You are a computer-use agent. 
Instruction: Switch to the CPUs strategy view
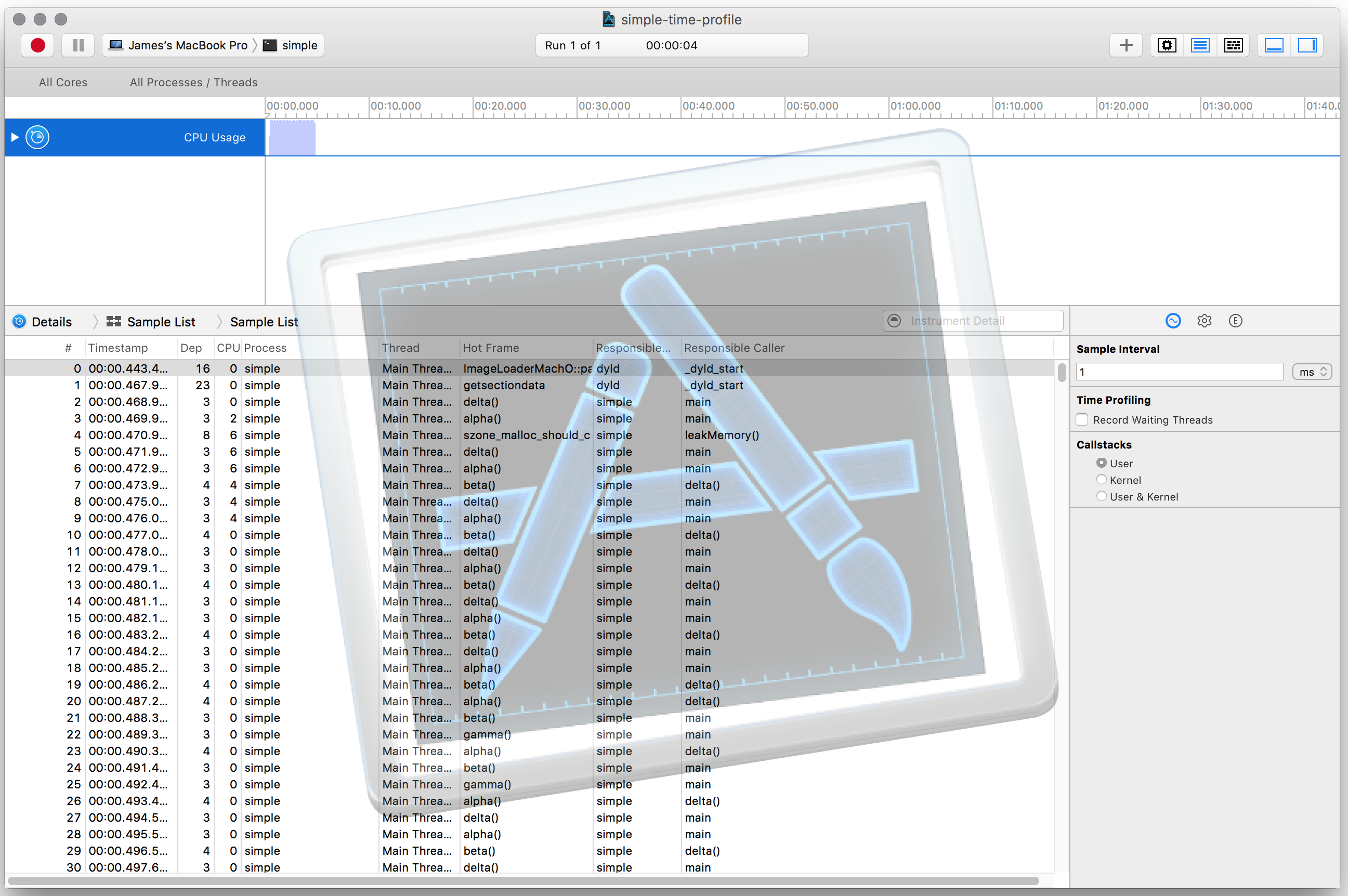(x=1166, y=45)
